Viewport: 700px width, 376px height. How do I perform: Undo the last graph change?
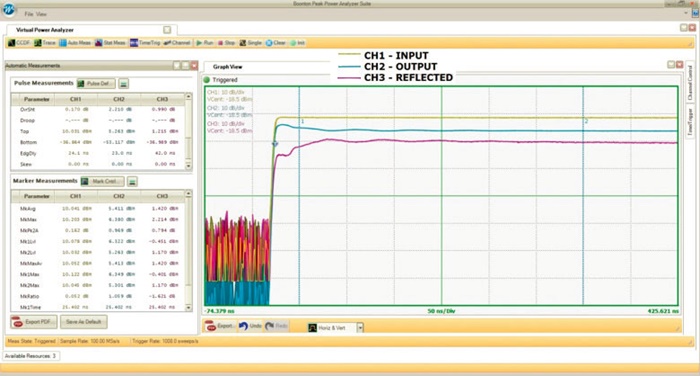coord(250,326)
